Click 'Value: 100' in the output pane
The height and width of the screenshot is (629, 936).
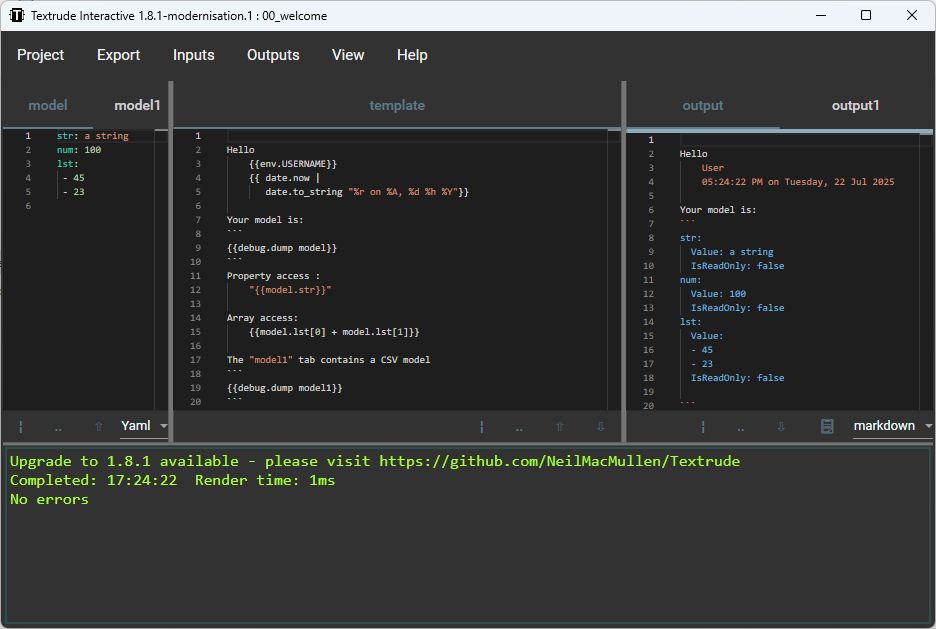click(718, 294)
